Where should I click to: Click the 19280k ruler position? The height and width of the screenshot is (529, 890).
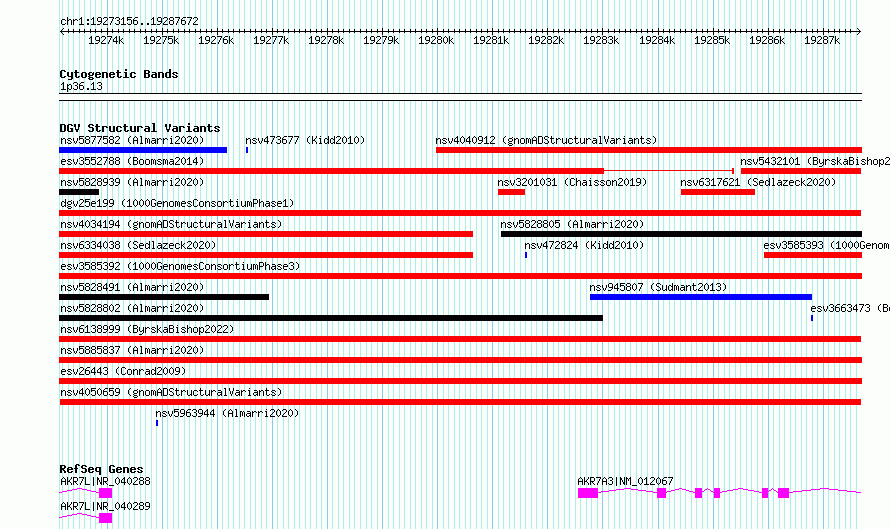coord(436,40)
